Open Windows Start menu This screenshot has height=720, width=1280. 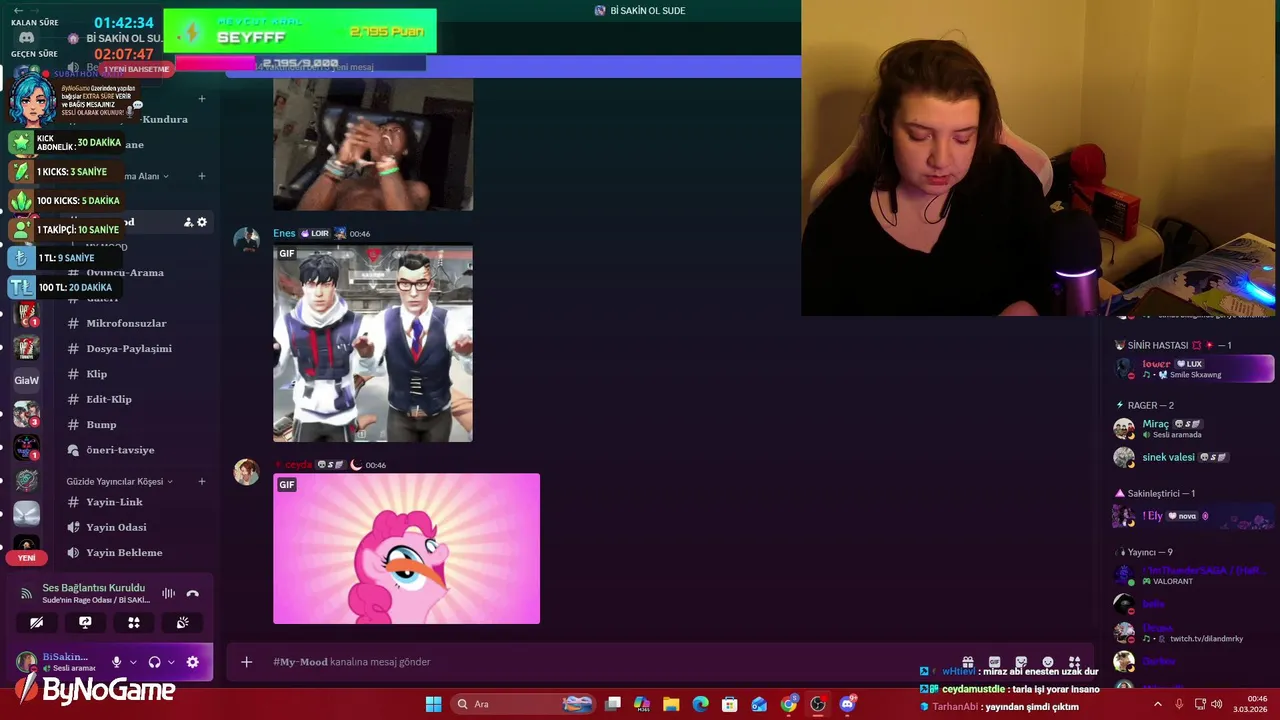433,704
